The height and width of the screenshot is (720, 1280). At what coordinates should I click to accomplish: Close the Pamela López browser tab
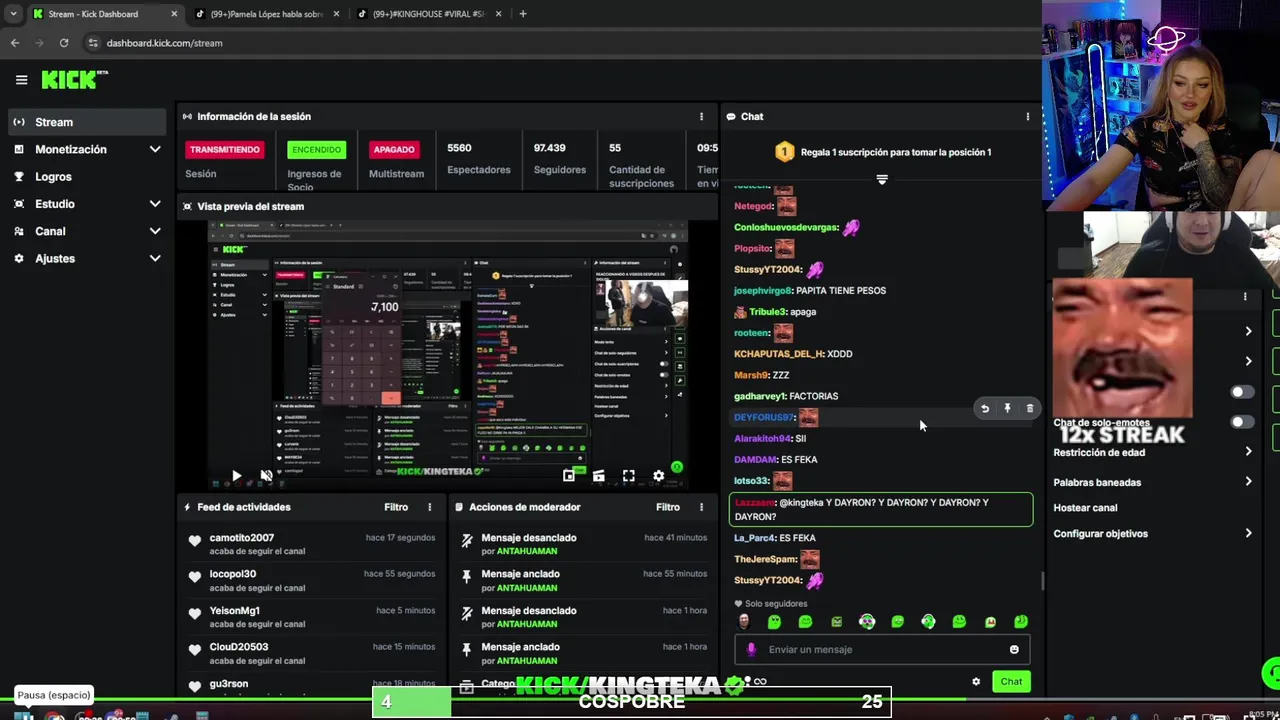(336, 14)
